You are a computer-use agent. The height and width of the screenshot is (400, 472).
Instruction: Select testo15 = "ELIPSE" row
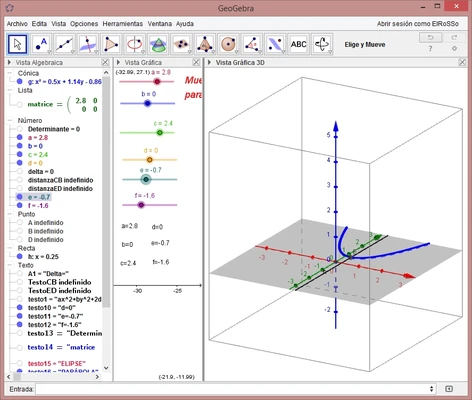tap(57, 363)
